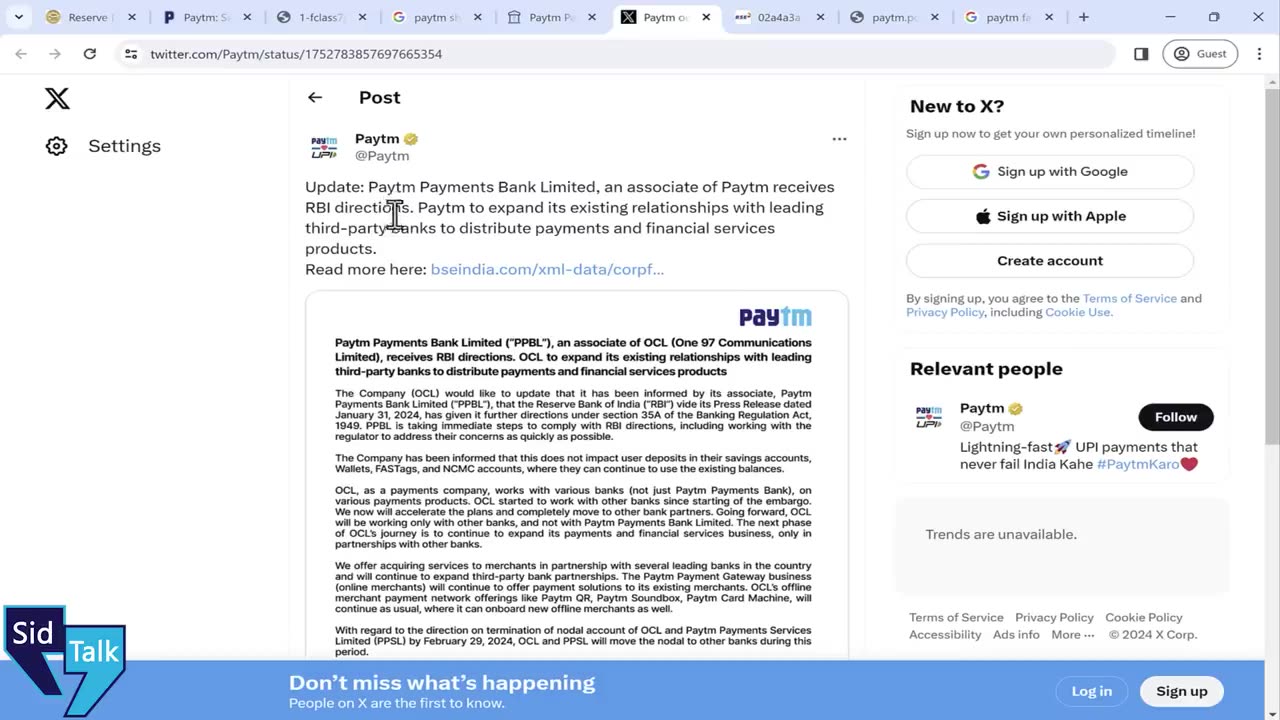Image resolution: width=1280 pixels, height=720 pixels.
Task: Switch to the 02a4a3a tab
Action: coord(780,17)
